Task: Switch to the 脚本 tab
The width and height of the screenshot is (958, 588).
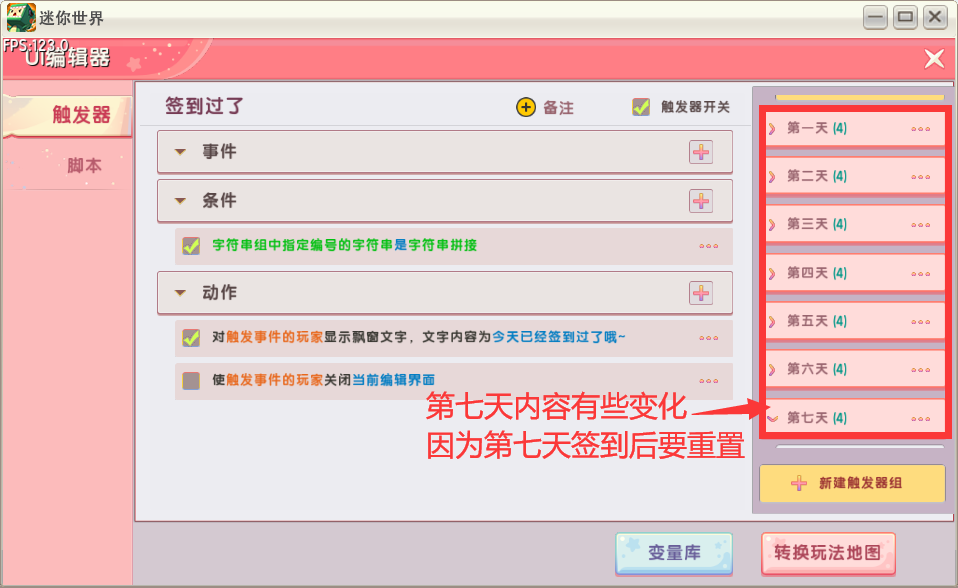Action: pyautogui.click(x=84, y=165)
